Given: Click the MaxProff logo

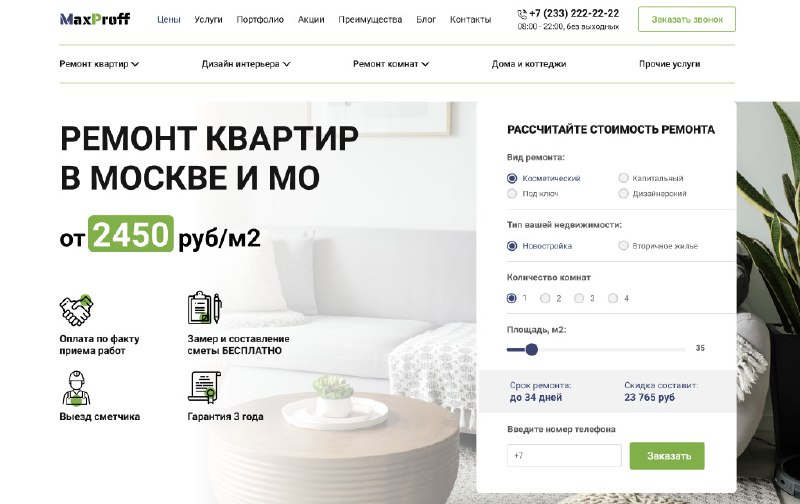Looking at the screenshot, I should pos(95,19).
